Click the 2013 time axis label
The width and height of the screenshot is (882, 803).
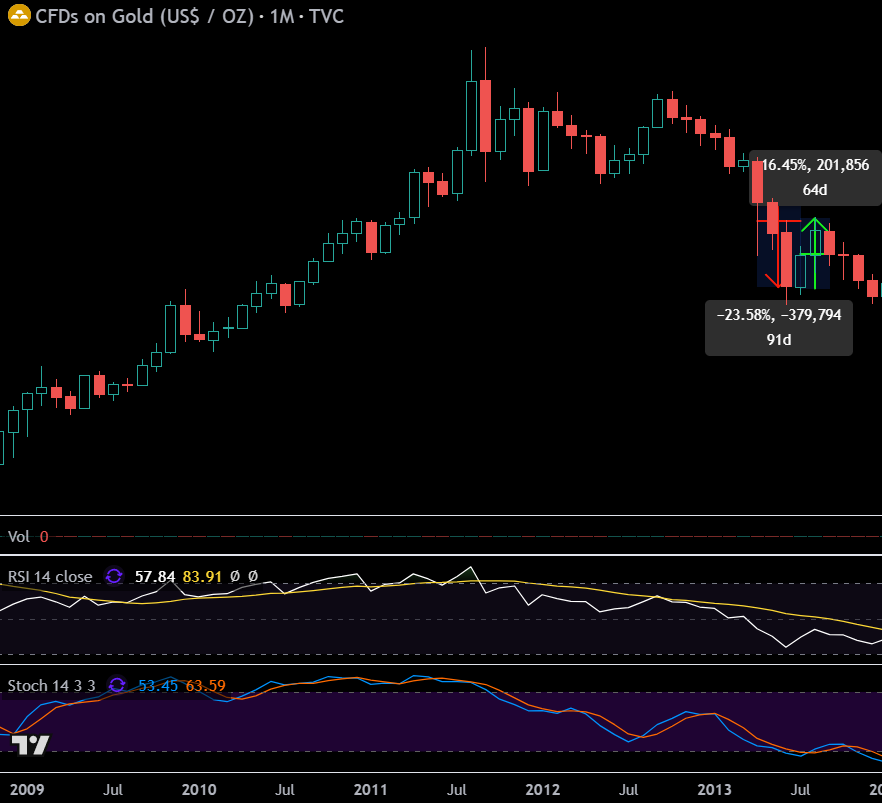click(714, 790)
